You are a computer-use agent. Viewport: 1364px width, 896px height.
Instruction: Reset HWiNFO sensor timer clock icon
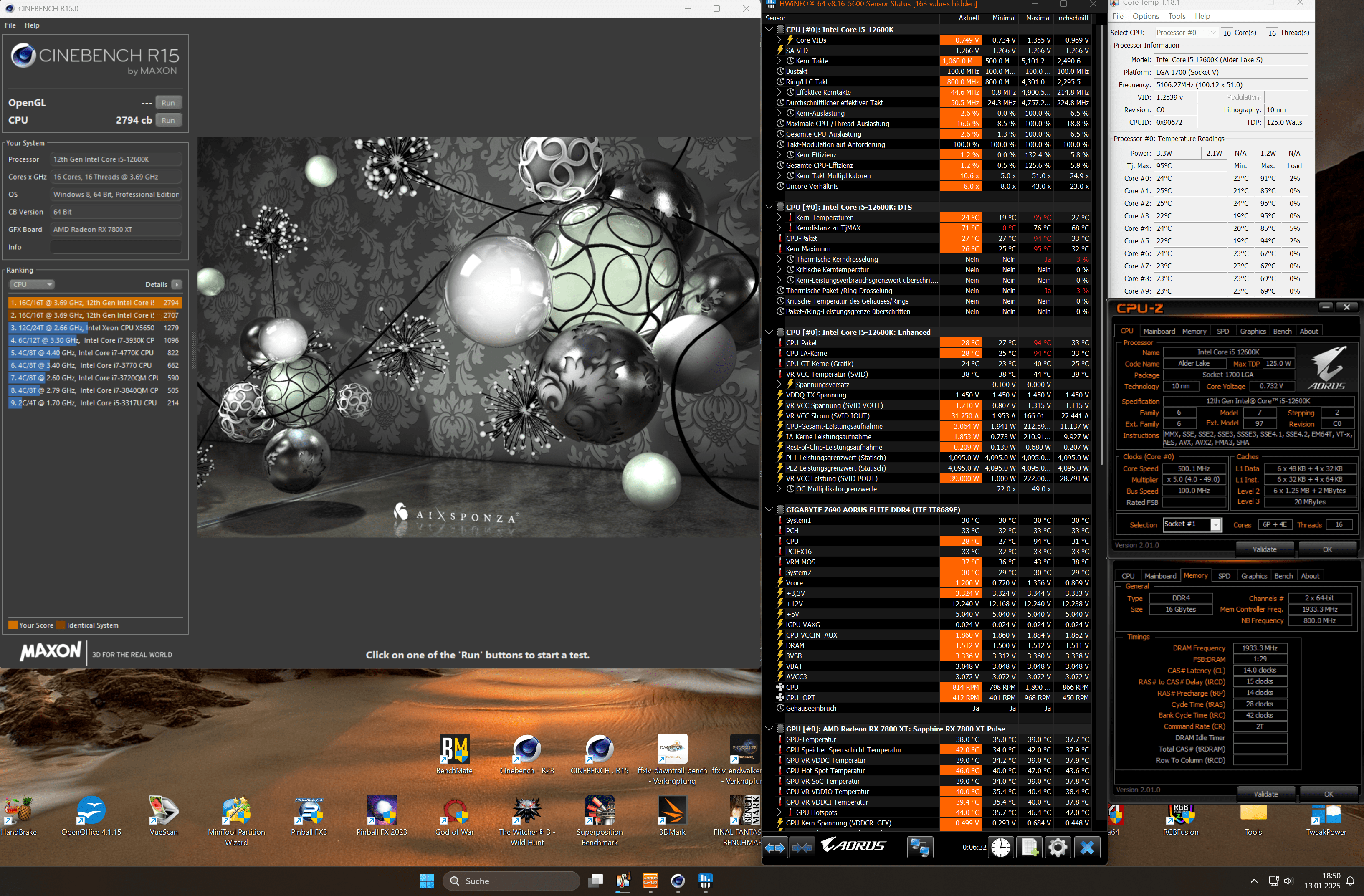click(1001, 847)
